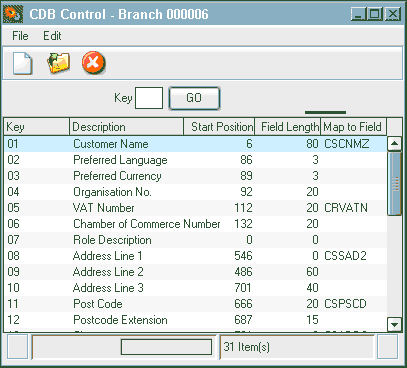Click the scrollbar up arrow
The height and width of the screenshot is (368, 407).
[394, 144]
